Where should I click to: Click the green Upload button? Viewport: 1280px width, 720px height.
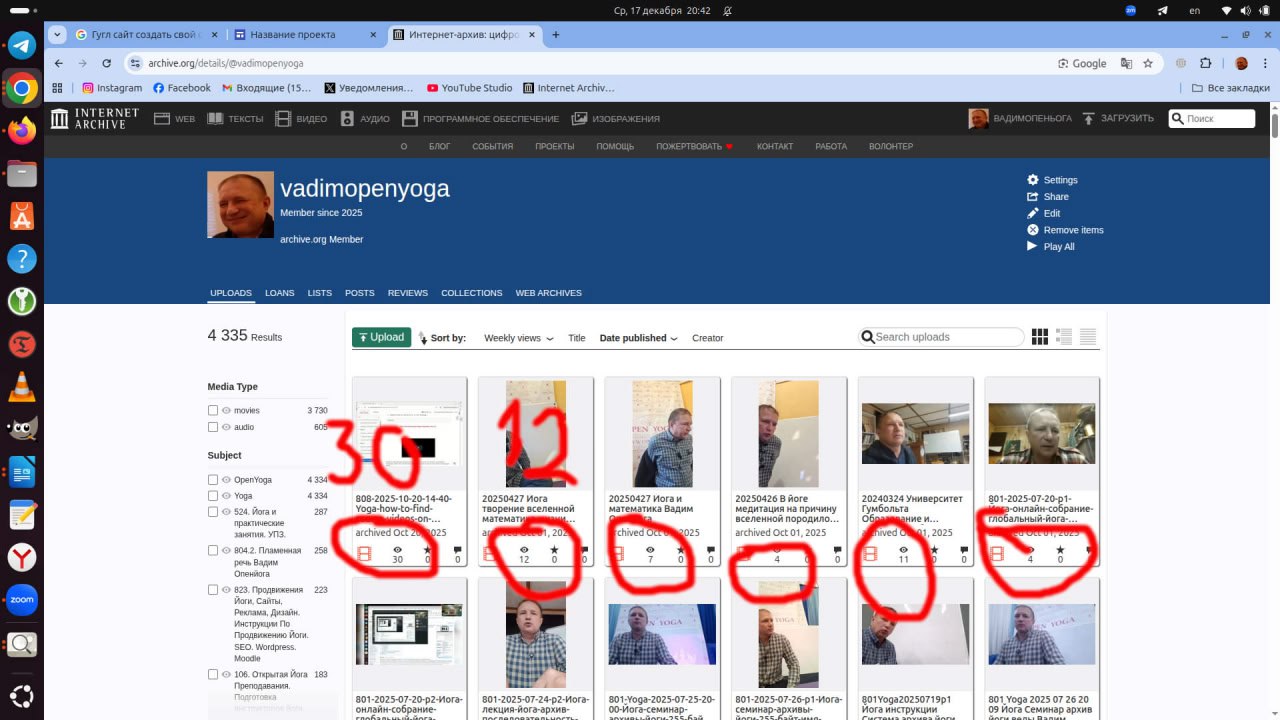tap(381, 337)
